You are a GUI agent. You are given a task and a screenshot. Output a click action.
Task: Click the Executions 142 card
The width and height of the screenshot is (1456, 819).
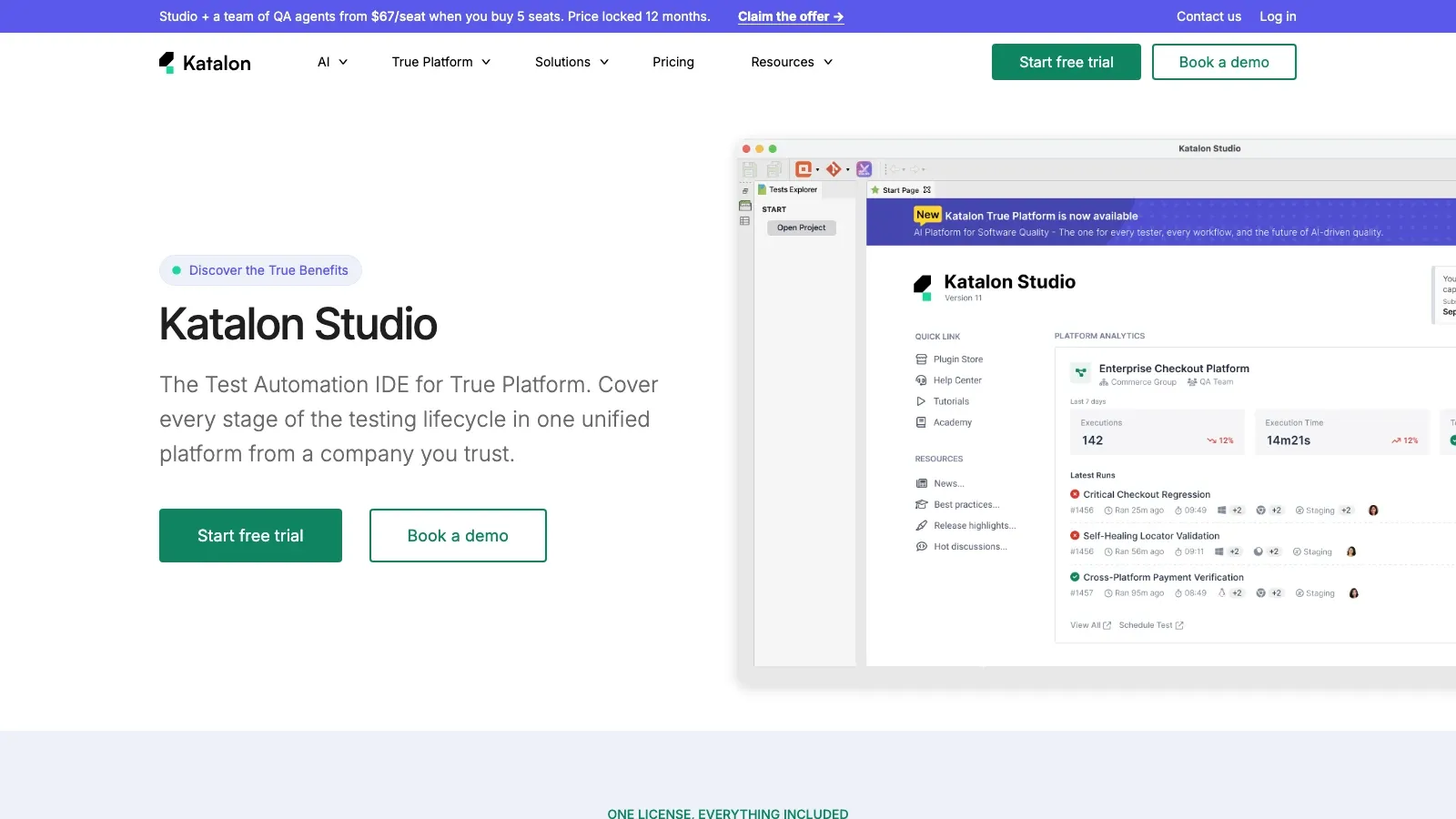click(1157, 431)
